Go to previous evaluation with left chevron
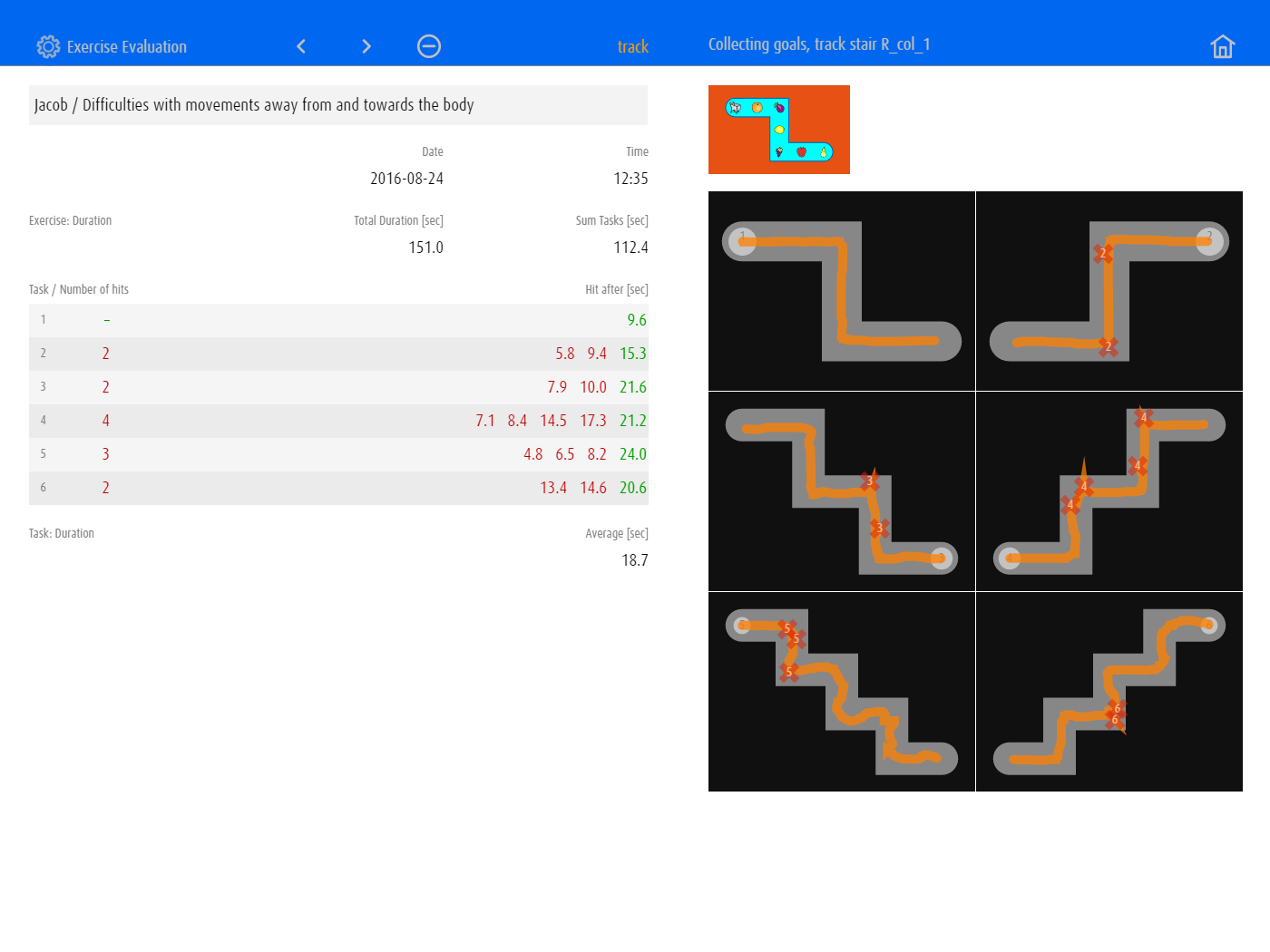The image size is (1270, 952). [301, 46]
